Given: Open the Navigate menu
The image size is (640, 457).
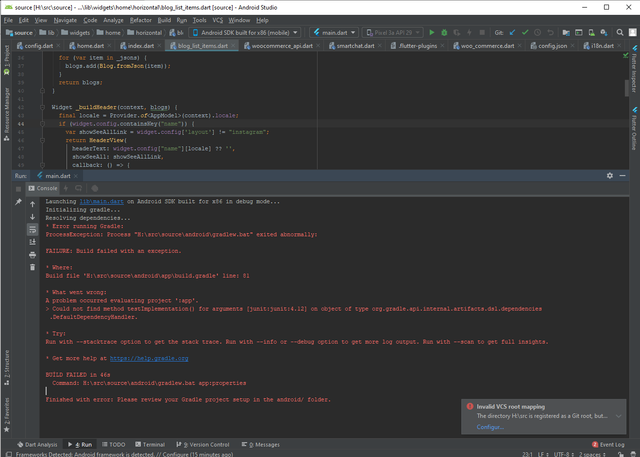Looking at the screenshot, I should pyautogui.click(x=65, y=20).
